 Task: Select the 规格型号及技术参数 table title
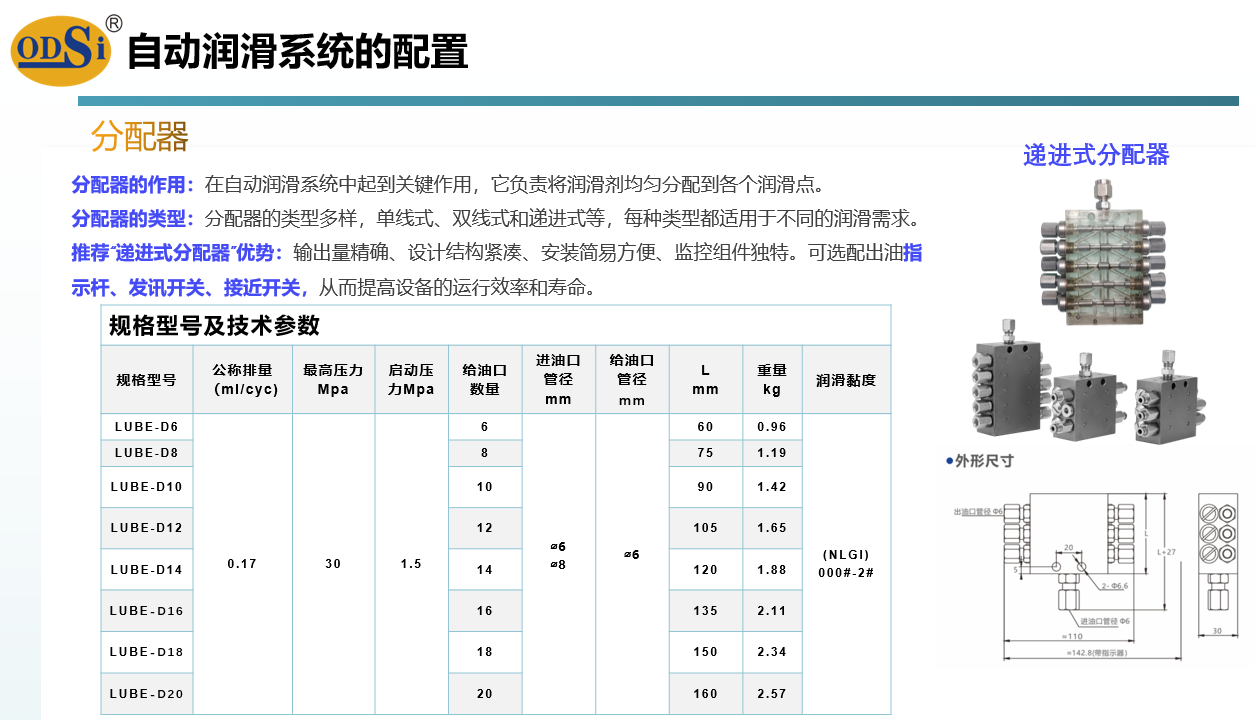click(214, 325)
